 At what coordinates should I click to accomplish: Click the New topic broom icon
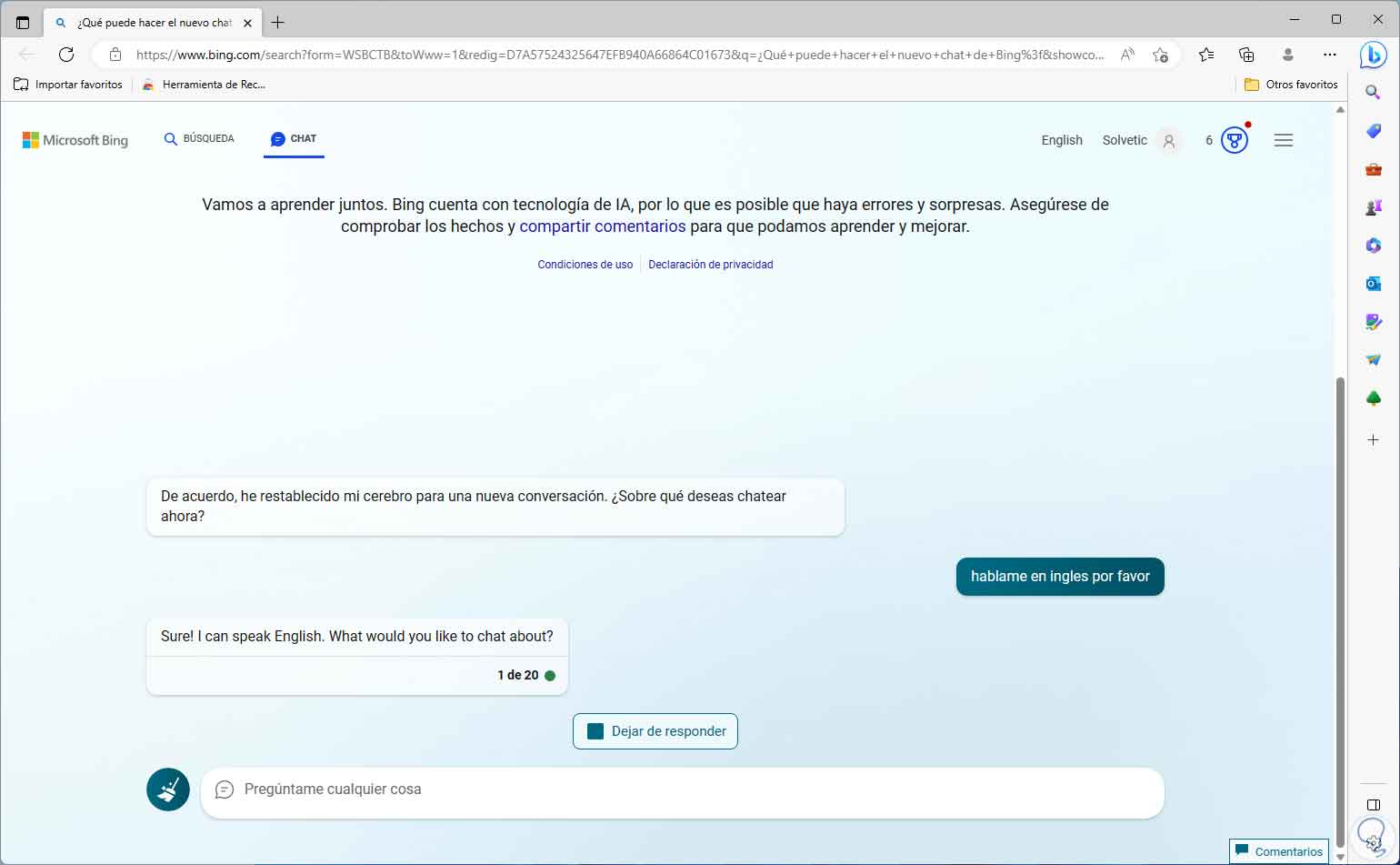point(168,790)
